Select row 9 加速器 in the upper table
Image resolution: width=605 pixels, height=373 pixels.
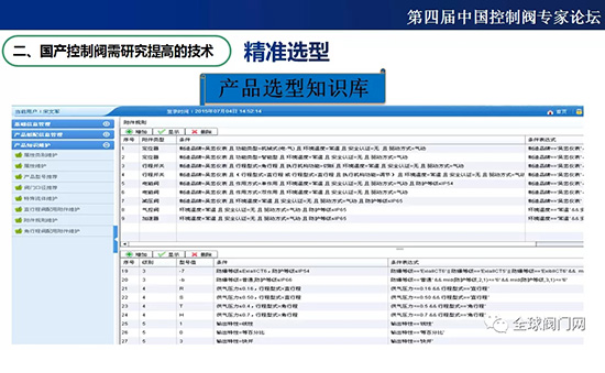coord(352,219)
